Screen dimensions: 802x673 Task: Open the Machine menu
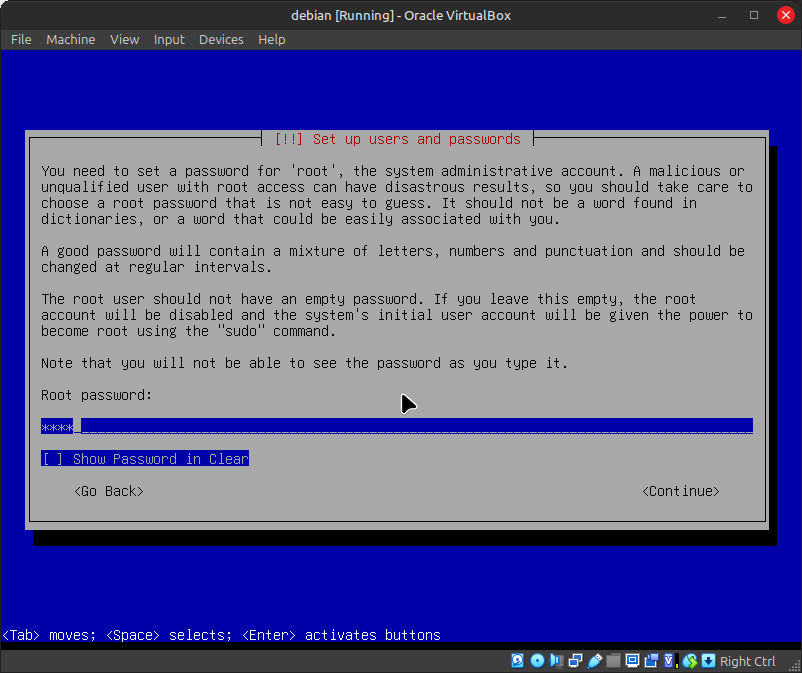click(x=71, y=40)
